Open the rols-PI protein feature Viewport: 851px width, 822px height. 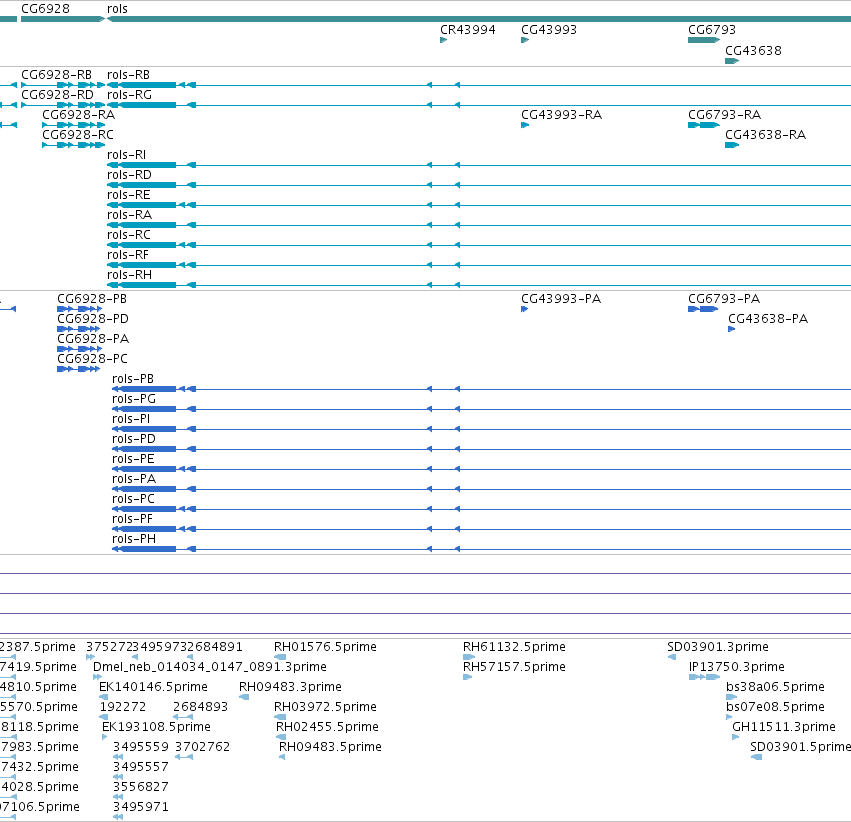[x=131, y=419]
